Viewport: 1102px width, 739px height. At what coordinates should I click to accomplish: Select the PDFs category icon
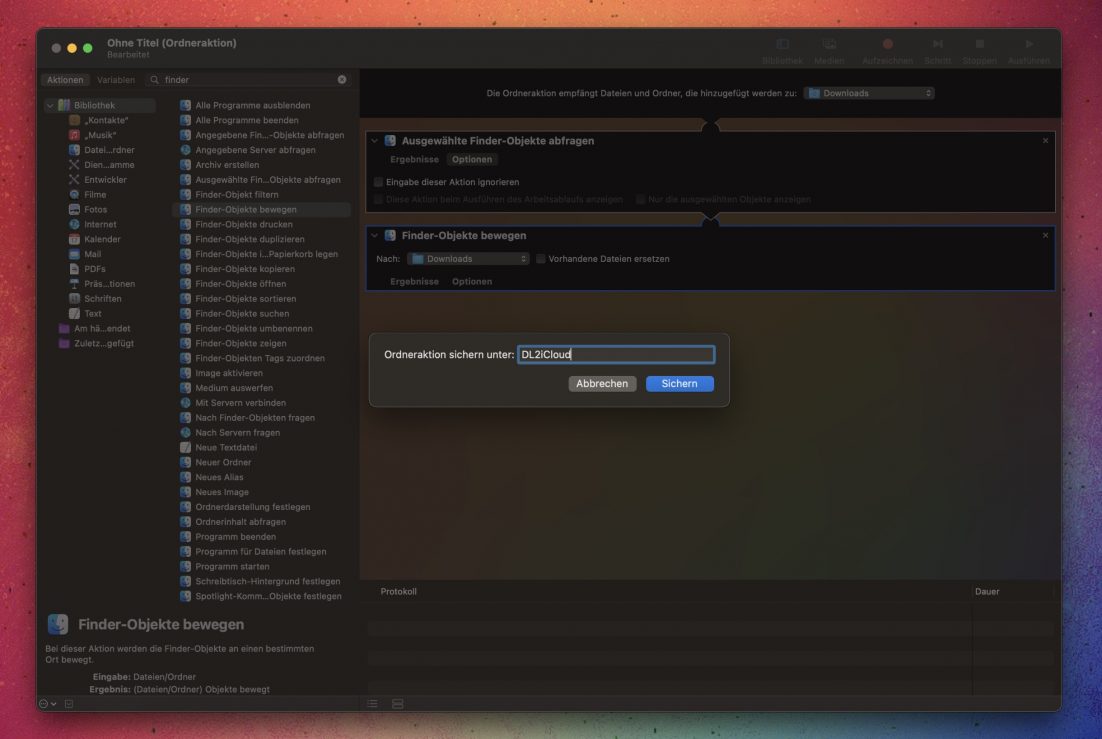pos(74,269)
